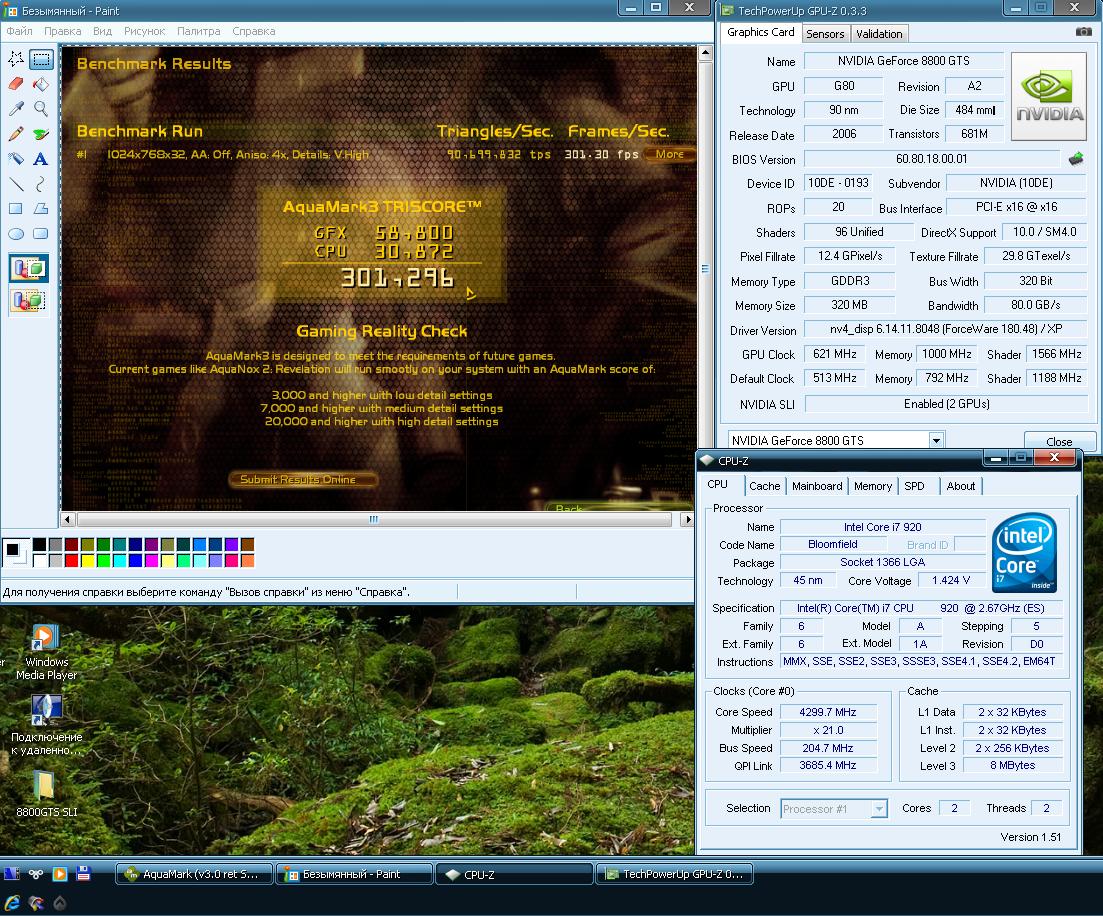Viewport: 1103px width, 916px height.
Task: Select the Text tool (letter A)
Action: [41, 159]
